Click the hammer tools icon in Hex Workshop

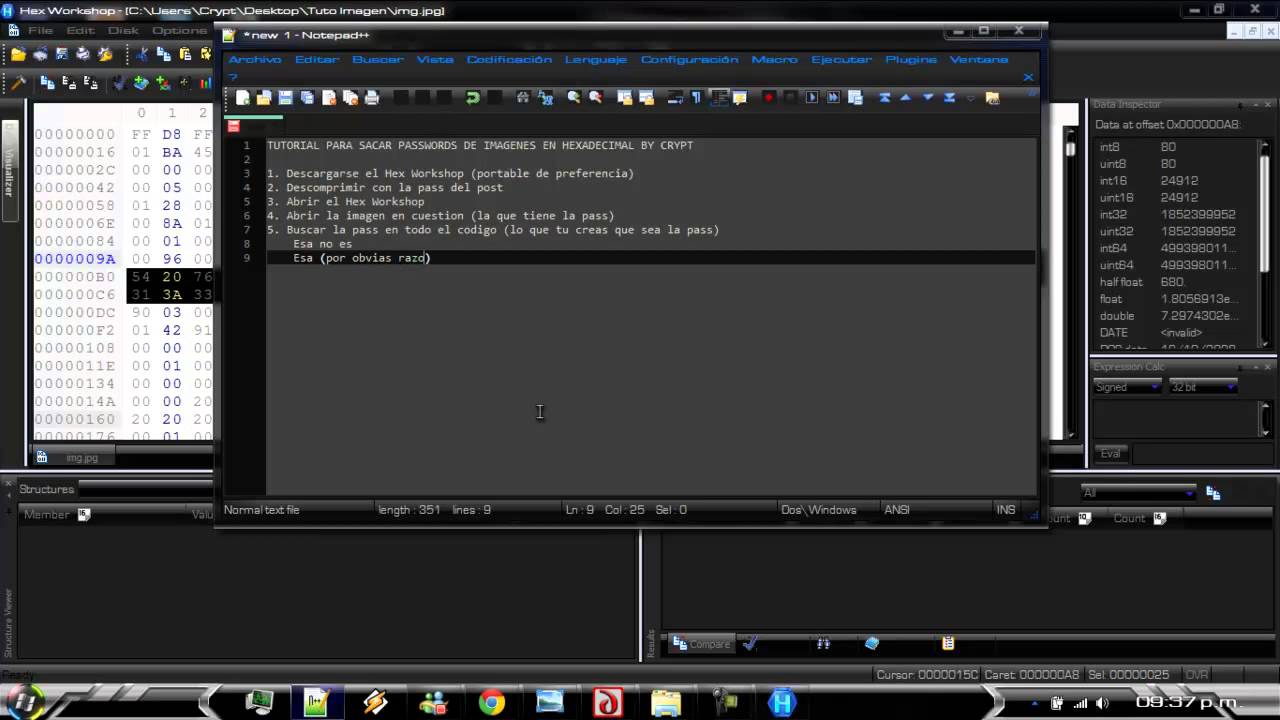click(x=18, y=82)
